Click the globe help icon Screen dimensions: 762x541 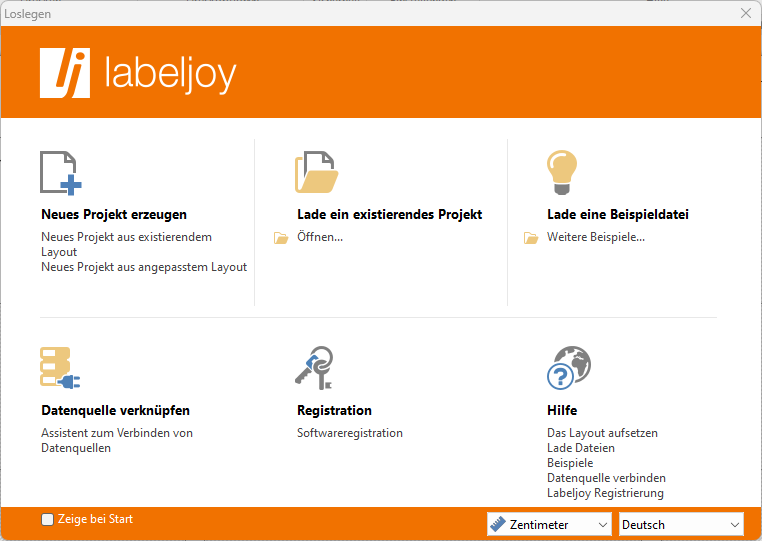(x=569, y=367)
